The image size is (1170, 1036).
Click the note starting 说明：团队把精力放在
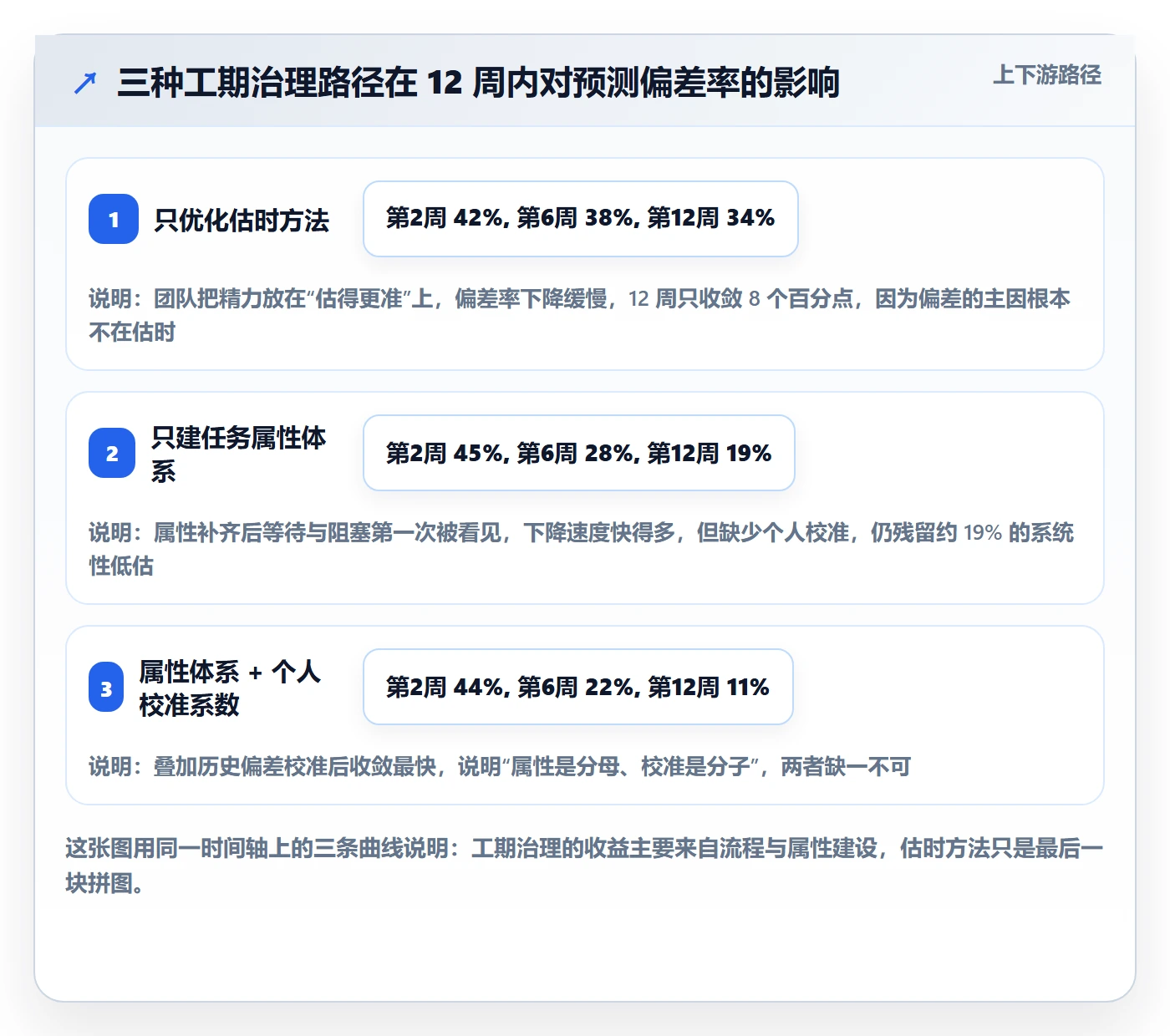coord(580,315)
